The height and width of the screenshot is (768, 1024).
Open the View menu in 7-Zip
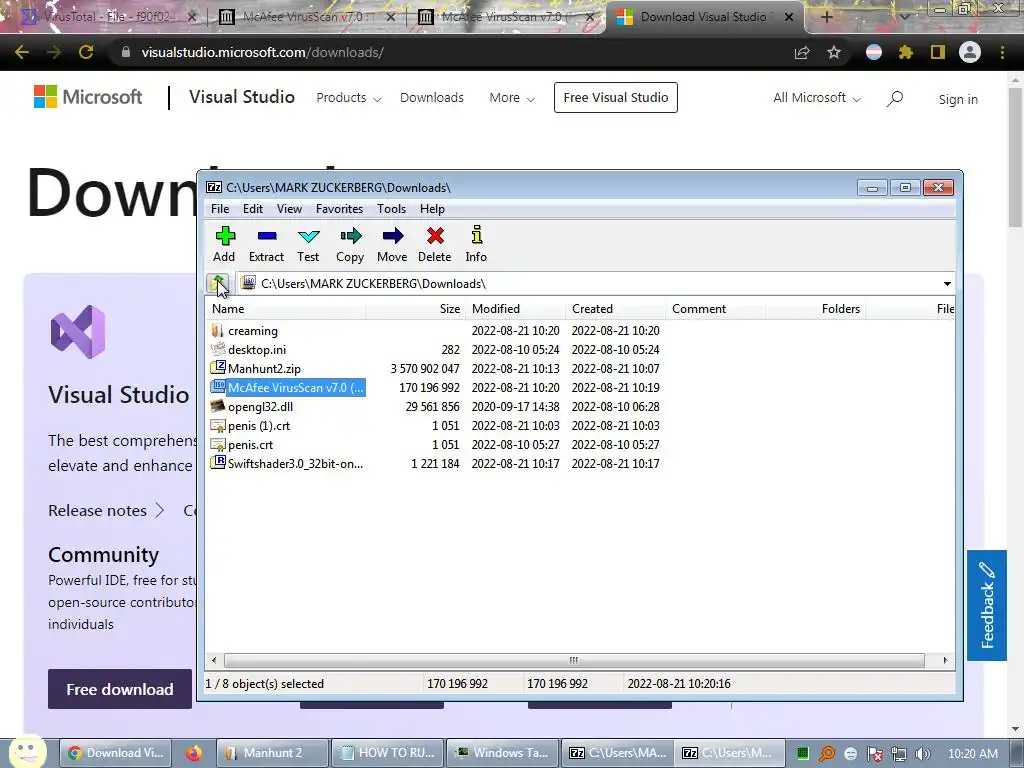[x=289, y=209]
